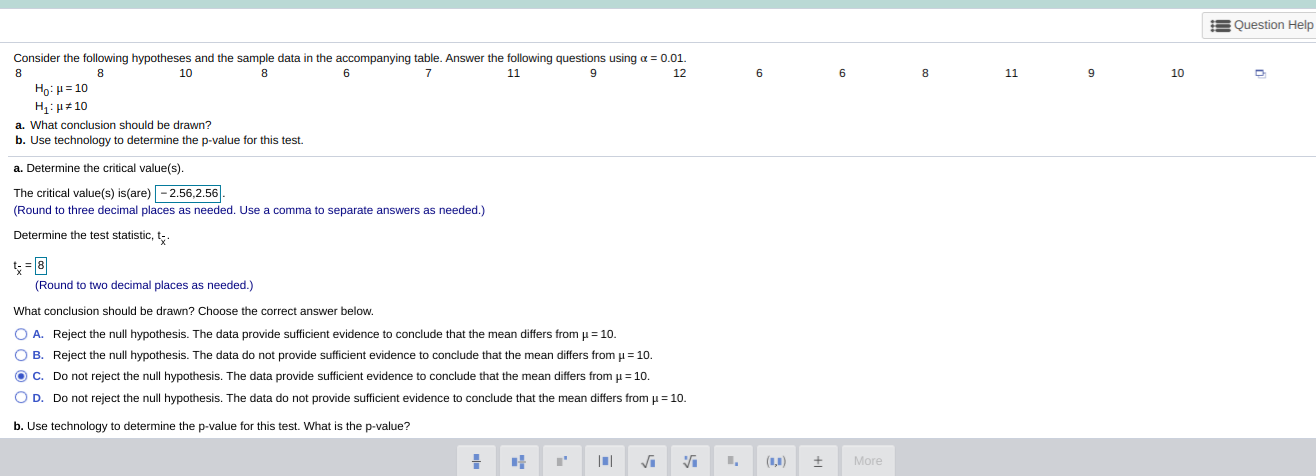Click the critical values input box
Image resolution: width=1316 pixels, height=476 pixels.
pyautogui.click(x=189, y=193)
